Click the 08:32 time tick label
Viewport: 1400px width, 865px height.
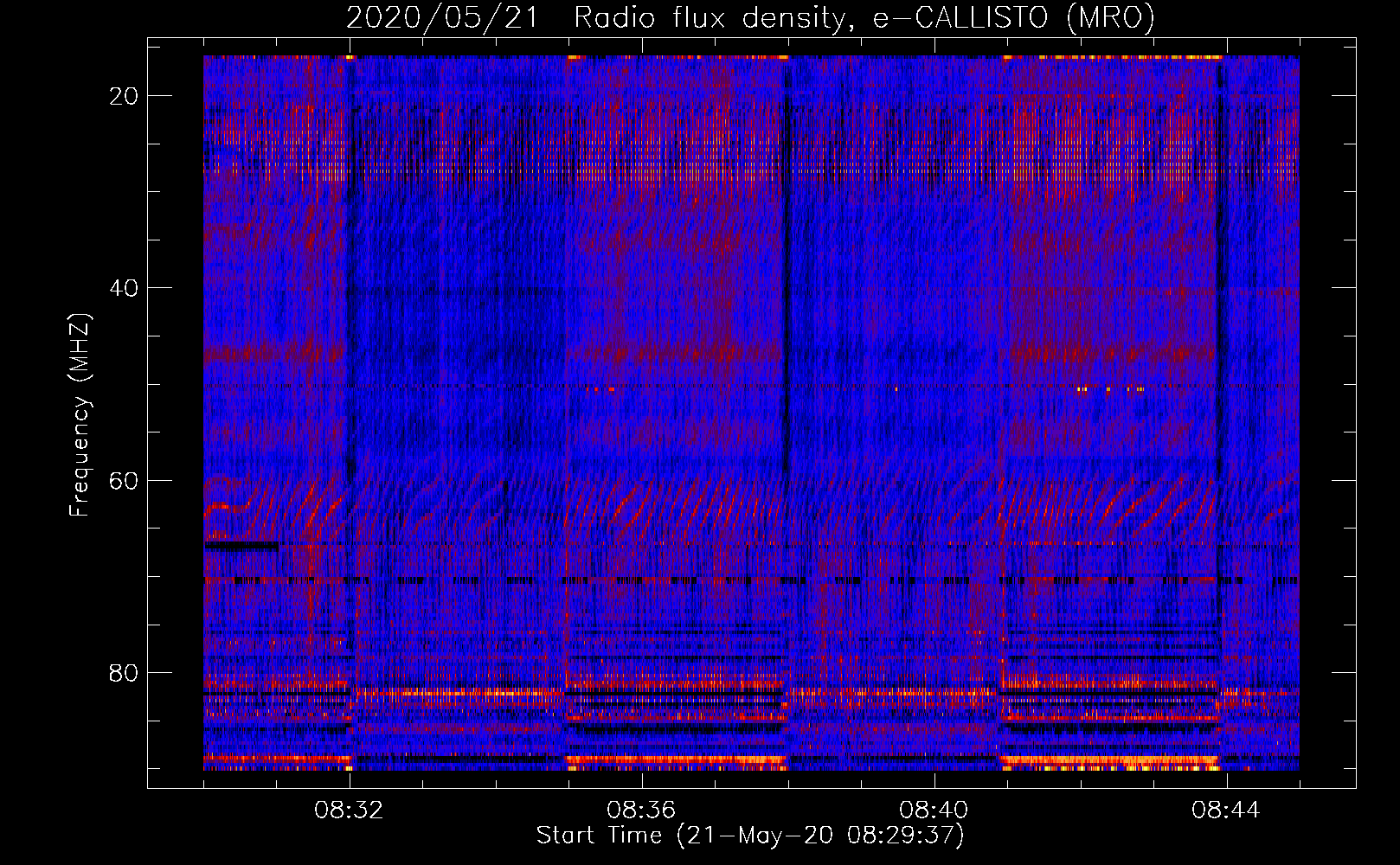point(350,811)
